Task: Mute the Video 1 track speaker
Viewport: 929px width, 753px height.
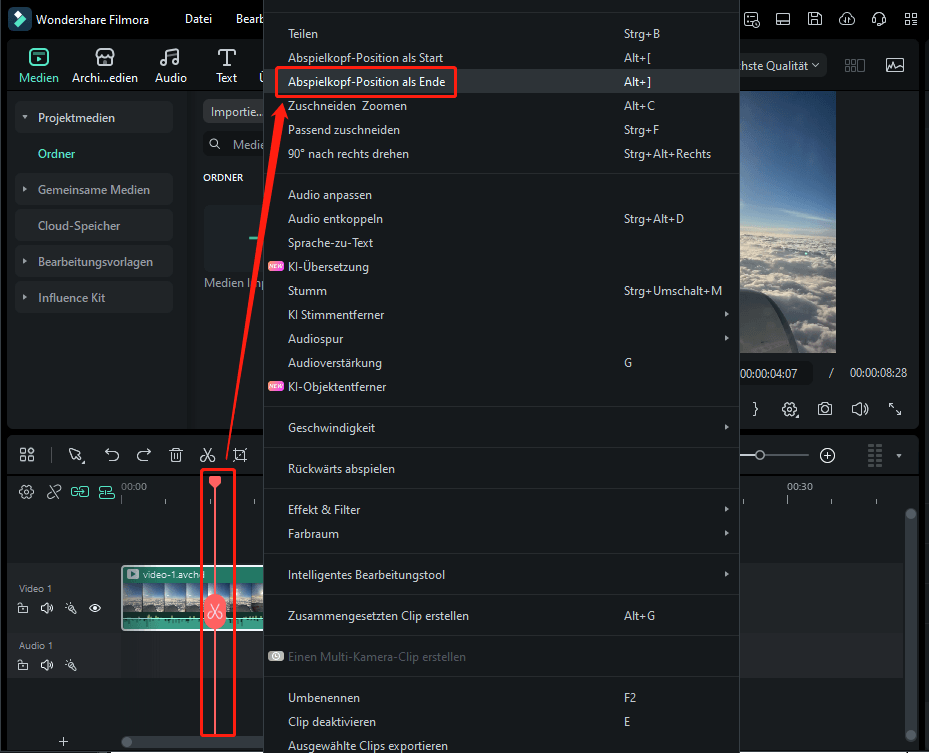Action: click(47, 608)
